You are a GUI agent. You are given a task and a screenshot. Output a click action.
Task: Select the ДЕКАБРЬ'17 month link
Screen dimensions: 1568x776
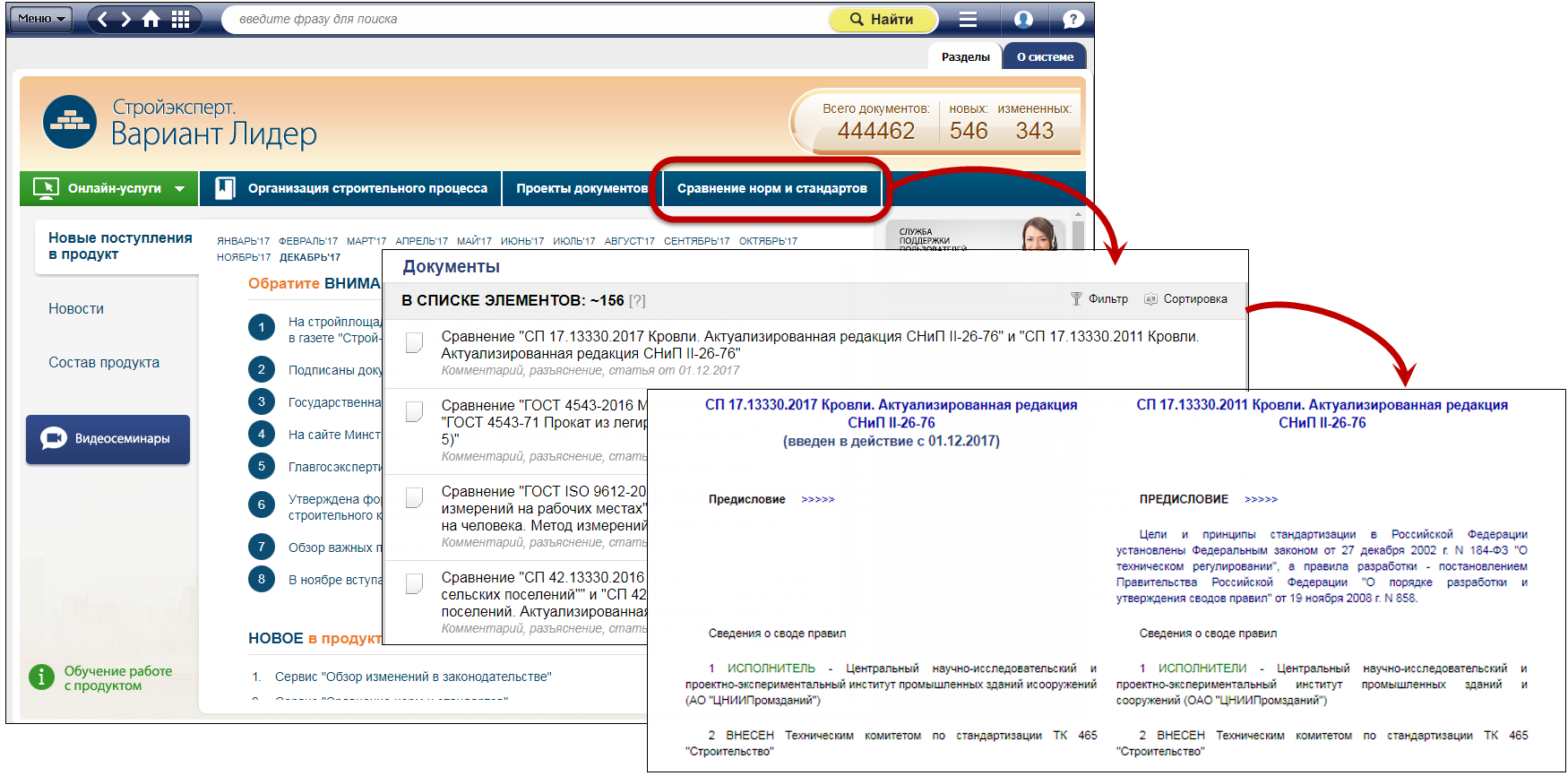[x=310, y=257]
